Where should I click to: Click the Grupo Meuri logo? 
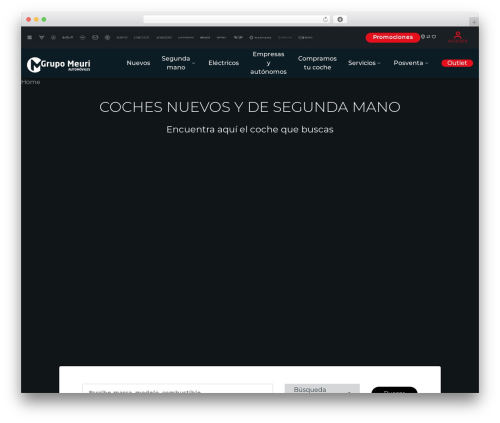59,64
